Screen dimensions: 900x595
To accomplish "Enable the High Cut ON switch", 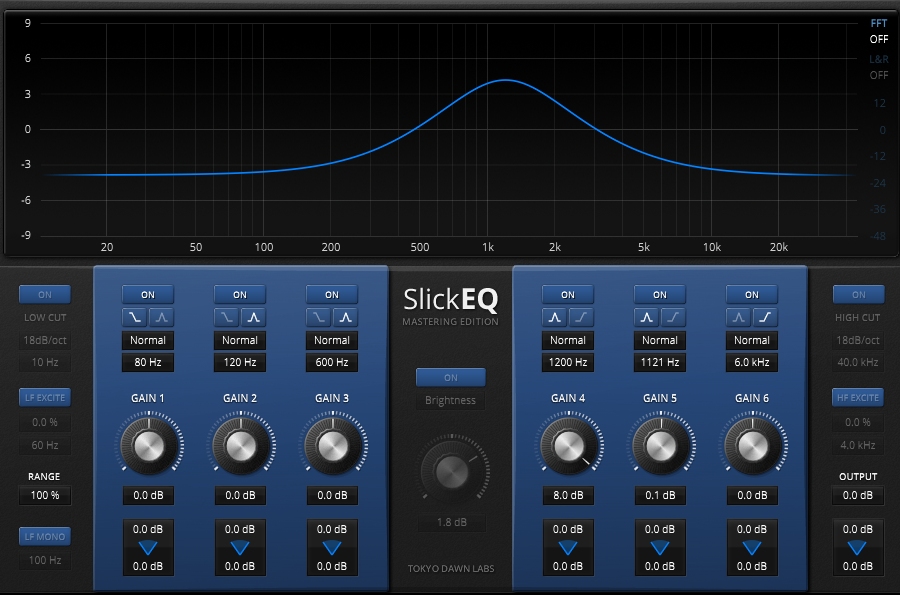I will [858, 294].
